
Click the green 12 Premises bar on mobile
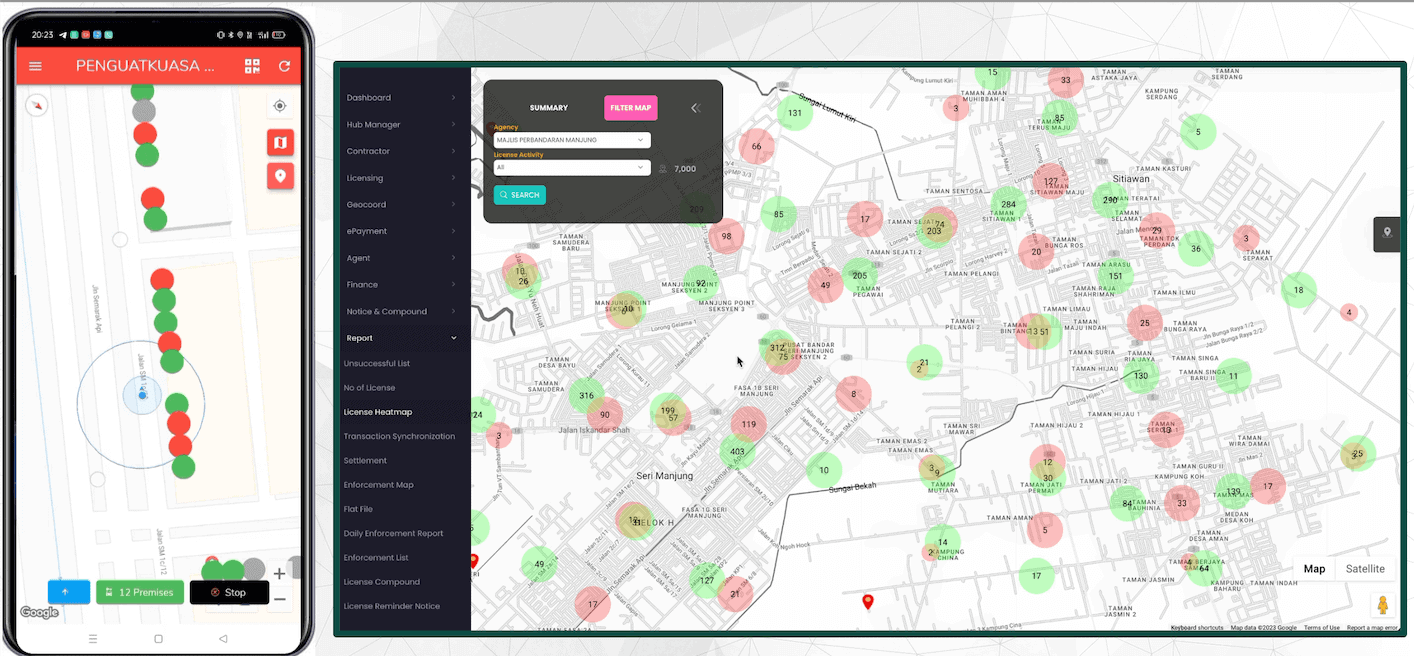pos(140,592)
